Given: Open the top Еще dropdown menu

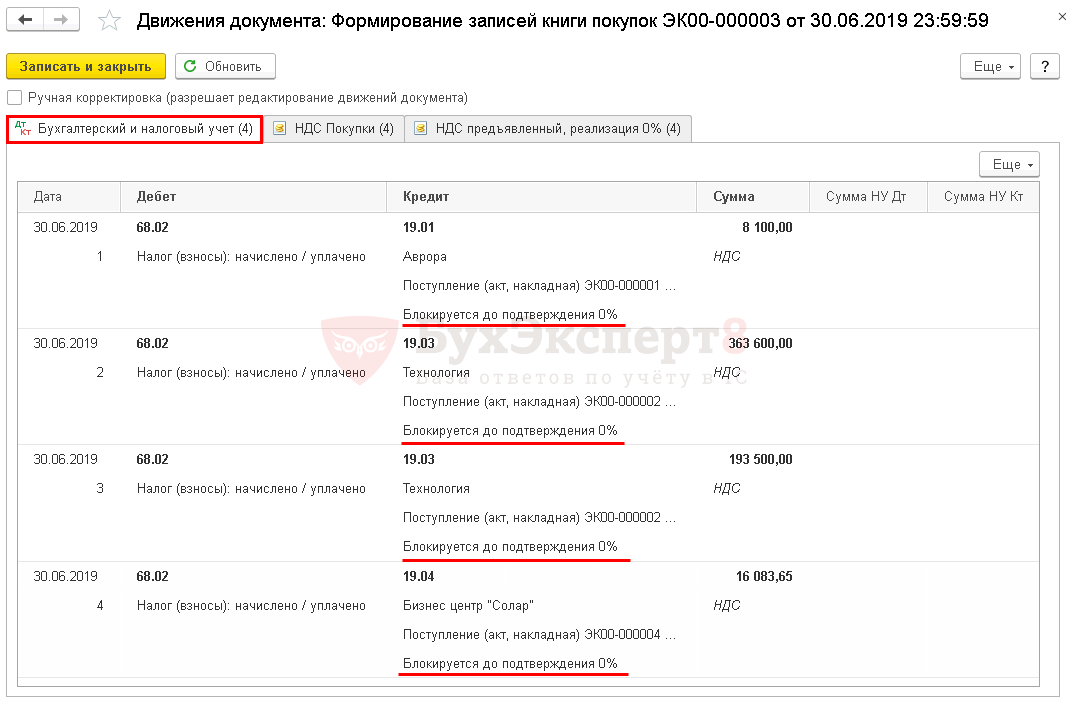Looking at the screenshot, I should point(989,66).
